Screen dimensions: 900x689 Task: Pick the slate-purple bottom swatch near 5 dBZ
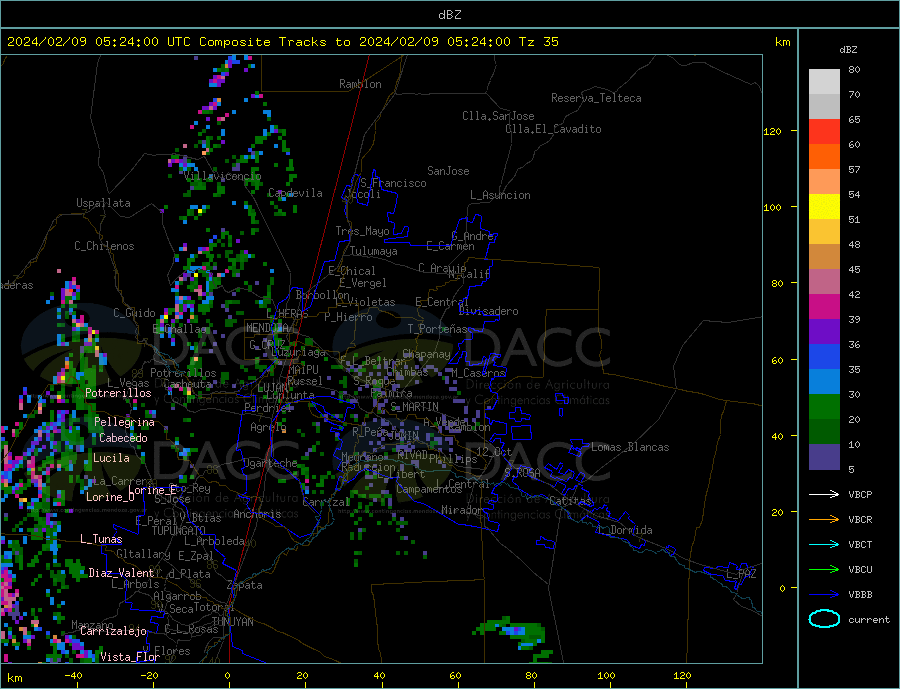point(824,457)
